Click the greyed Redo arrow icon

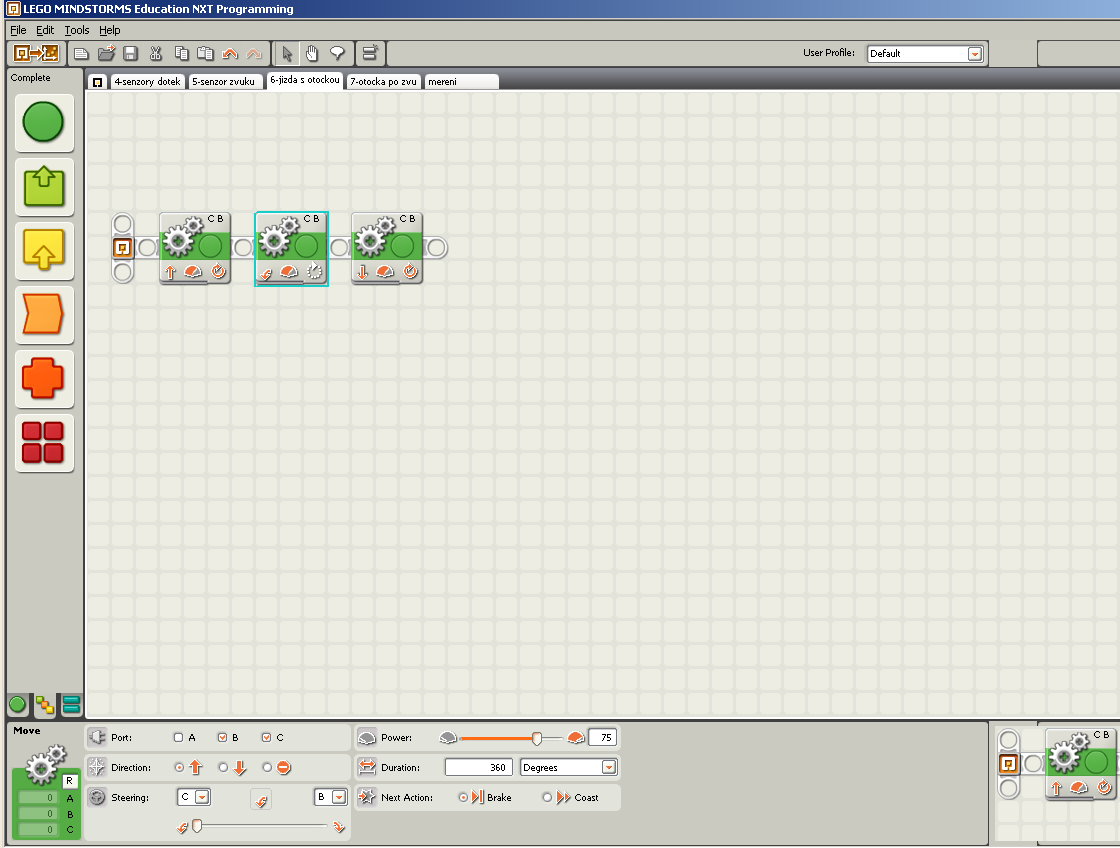(254, 54)
